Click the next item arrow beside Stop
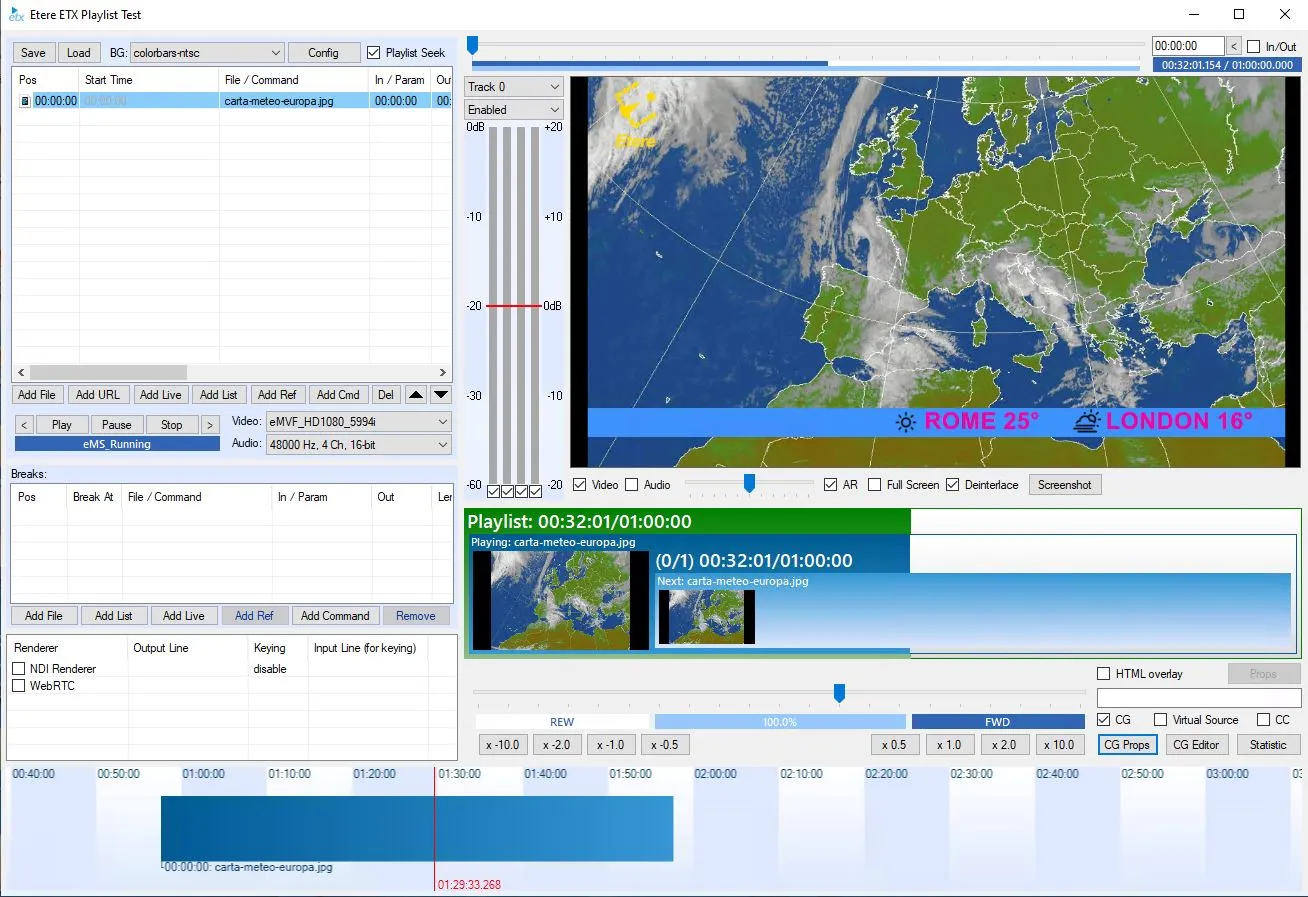The width and height of the screenshot is (1308, 897). pyautogui.click(x=210, y=425)
